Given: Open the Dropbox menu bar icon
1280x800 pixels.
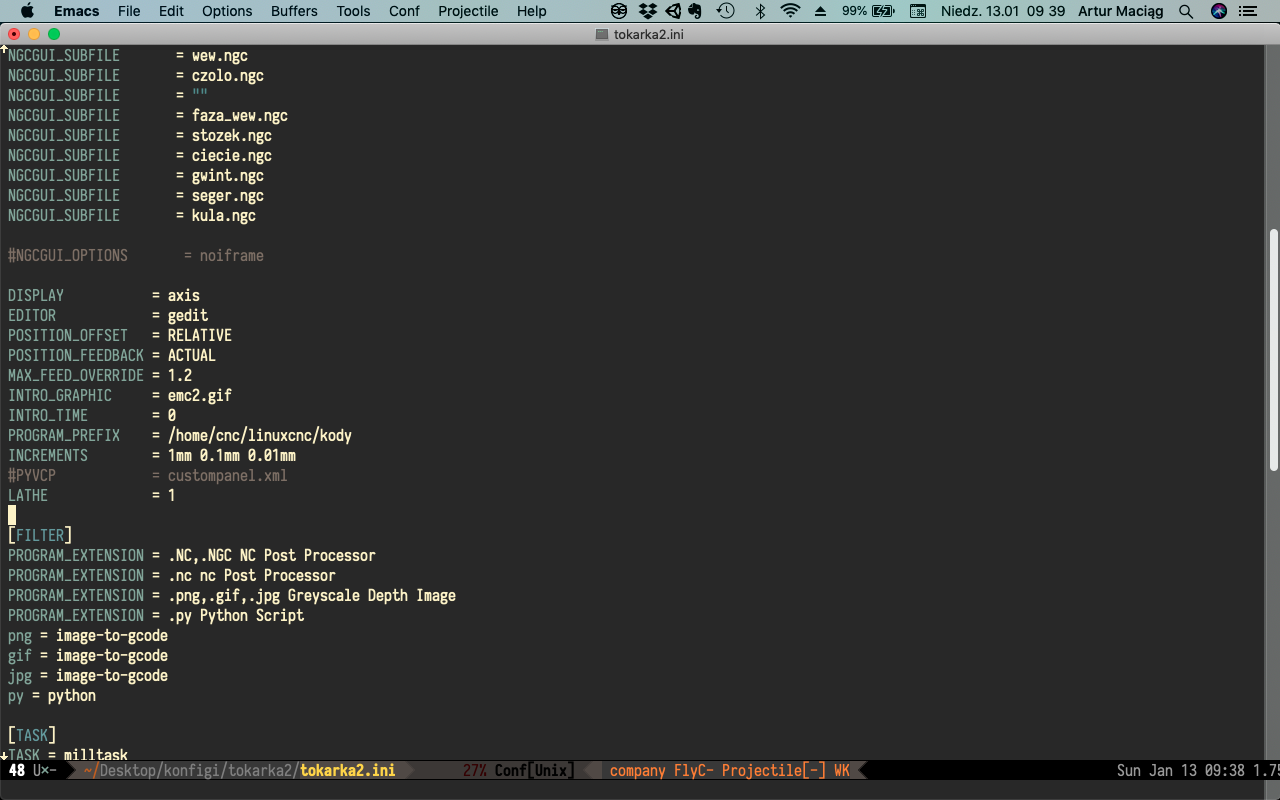Looking at the screenshot, I should (x=647, y=11).
